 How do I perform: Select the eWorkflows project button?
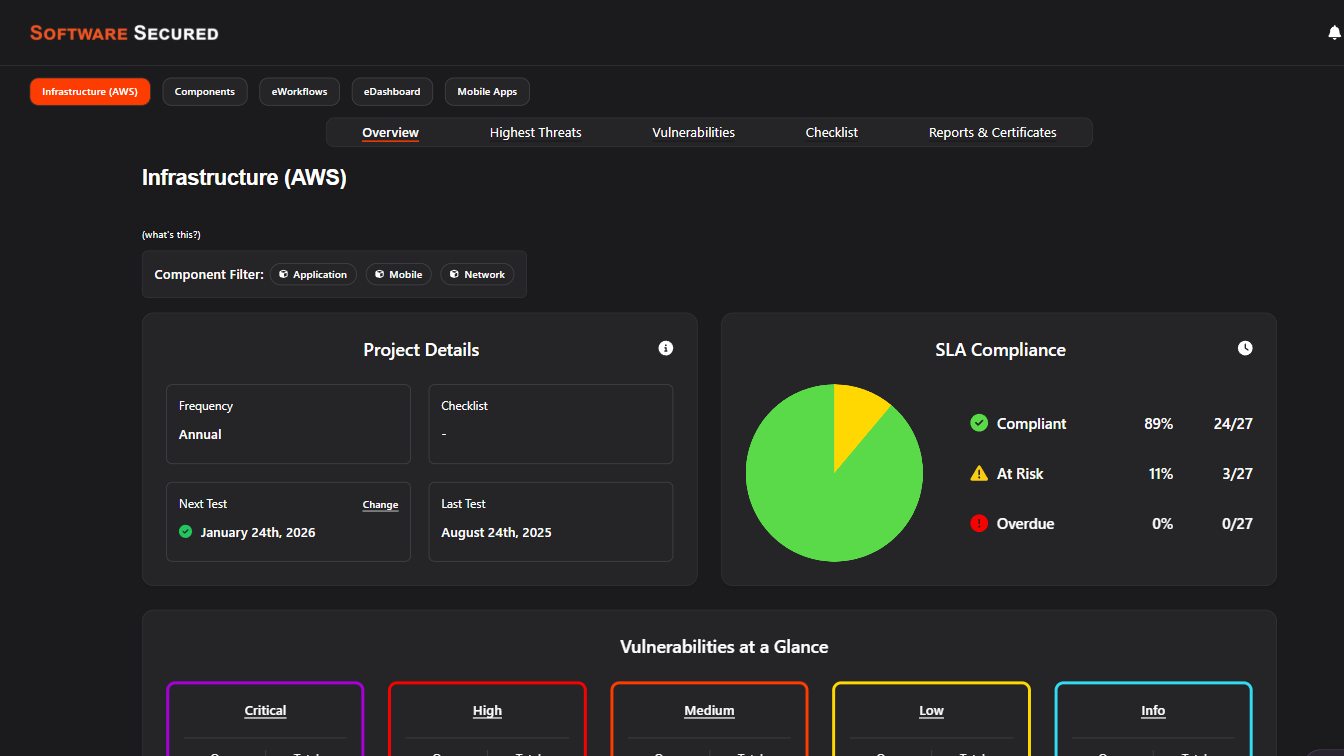[x=299, y=92]
